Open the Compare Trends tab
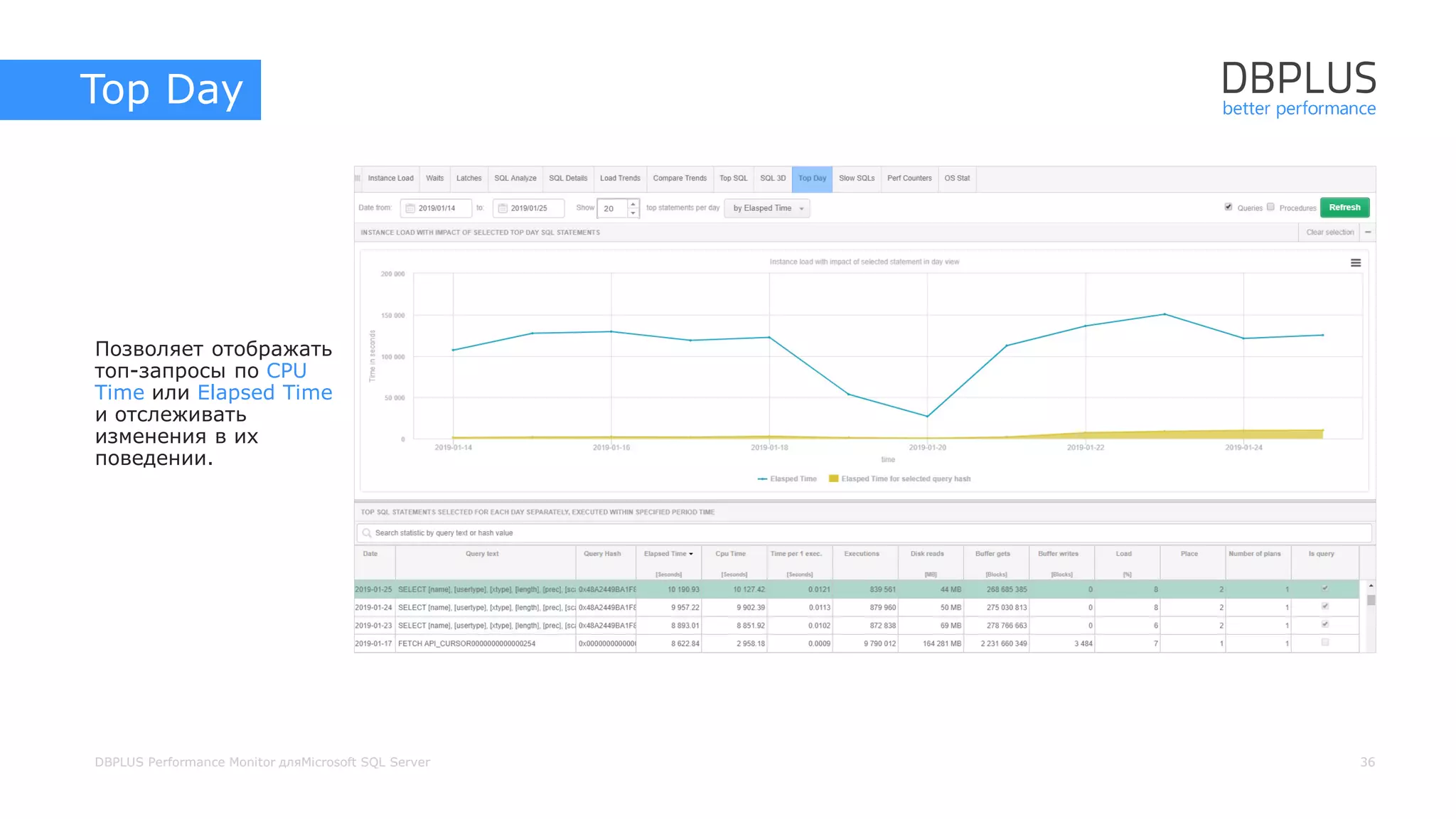The height and width of the screenshot is (819, 1456). click(680, 178)
